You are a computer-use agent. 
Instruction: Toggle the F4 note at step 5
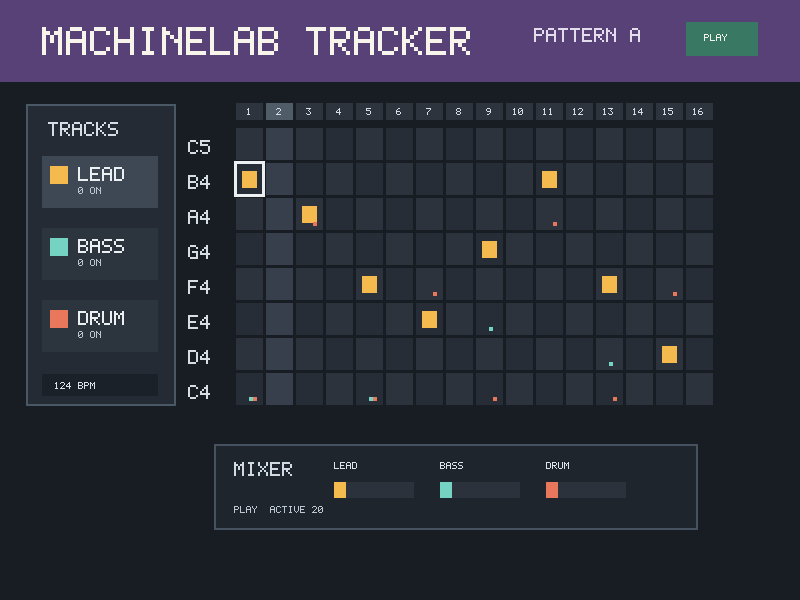[x=369, y=284]
